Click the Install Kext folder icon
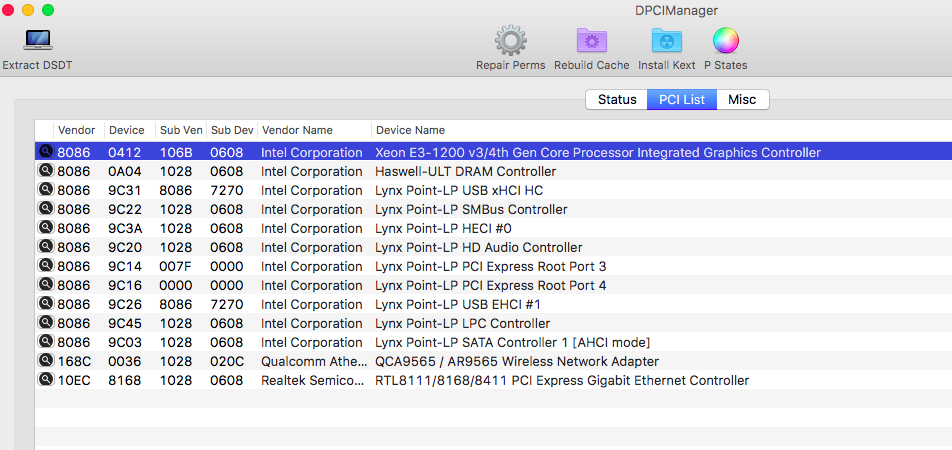 tap(666, 40)
